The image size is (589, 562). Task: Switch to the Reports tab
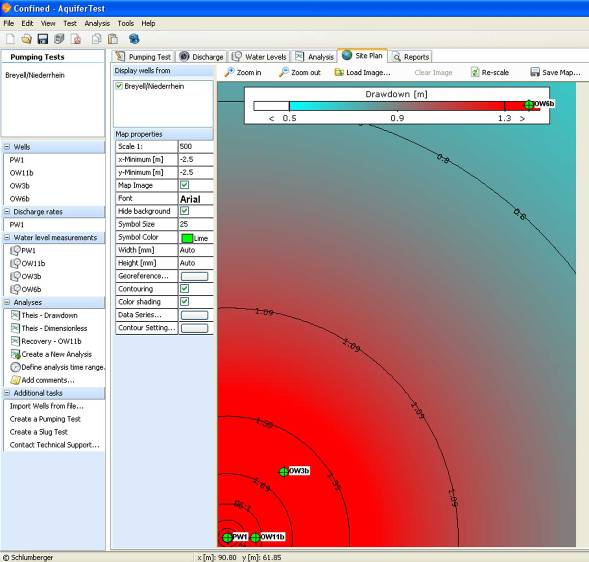click(410, 57)
